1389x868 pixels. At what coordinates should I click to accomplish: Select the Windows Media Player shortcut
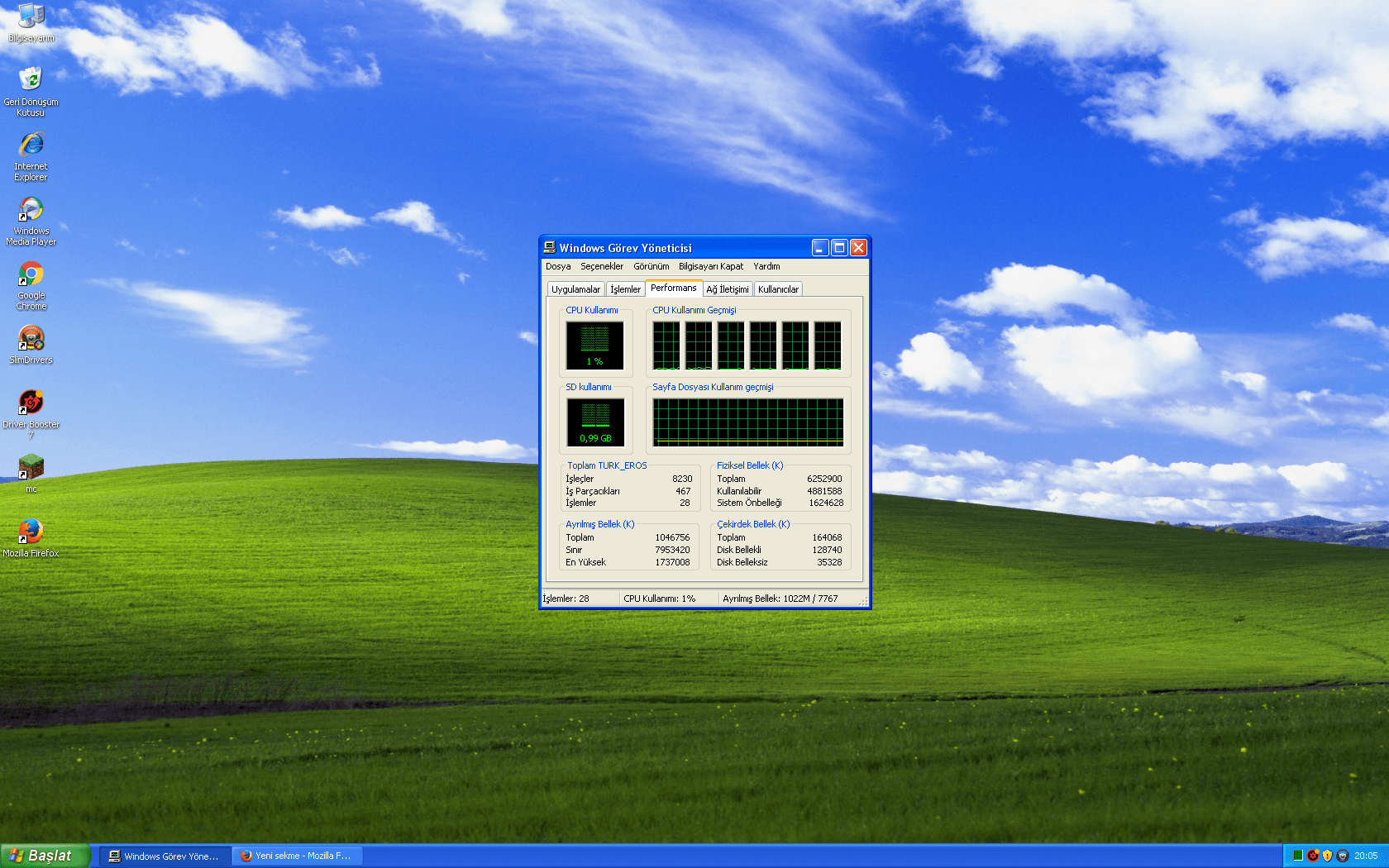tap(31, 221)
